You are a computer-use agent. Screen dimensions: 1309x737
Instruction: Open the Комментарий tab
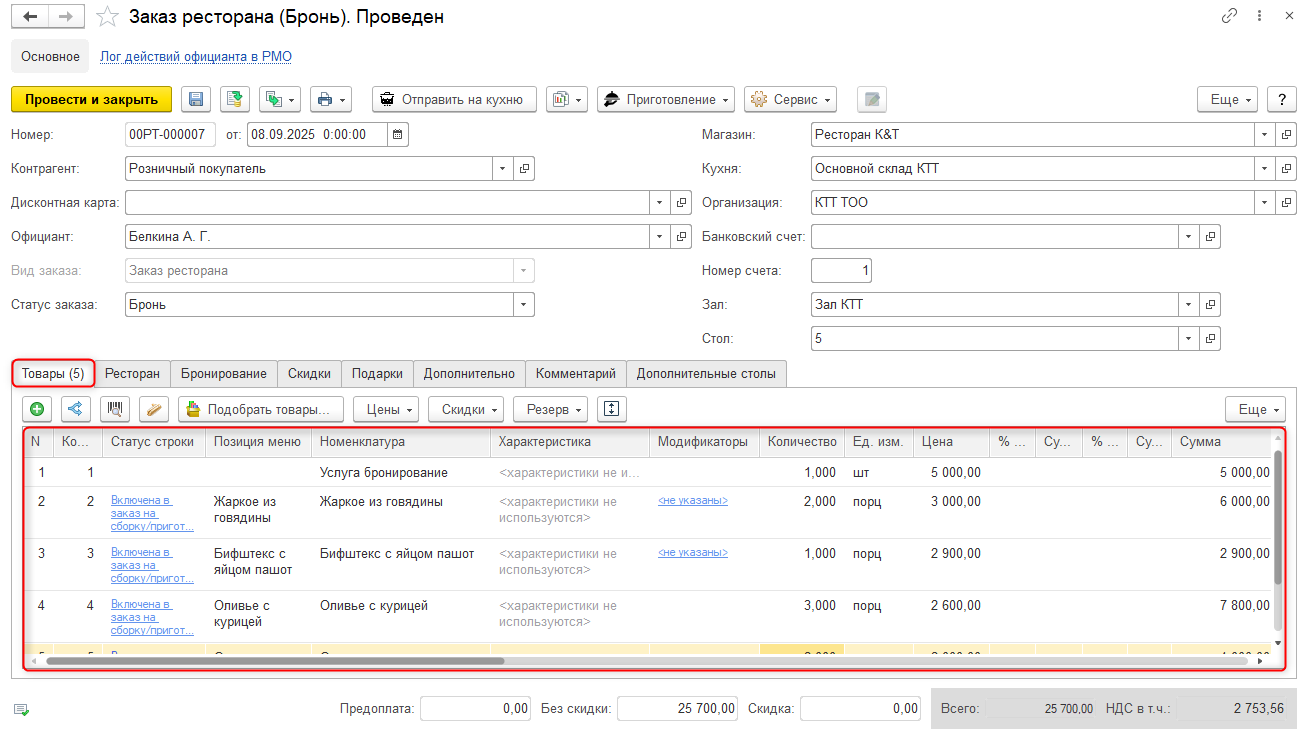[576, 373]
